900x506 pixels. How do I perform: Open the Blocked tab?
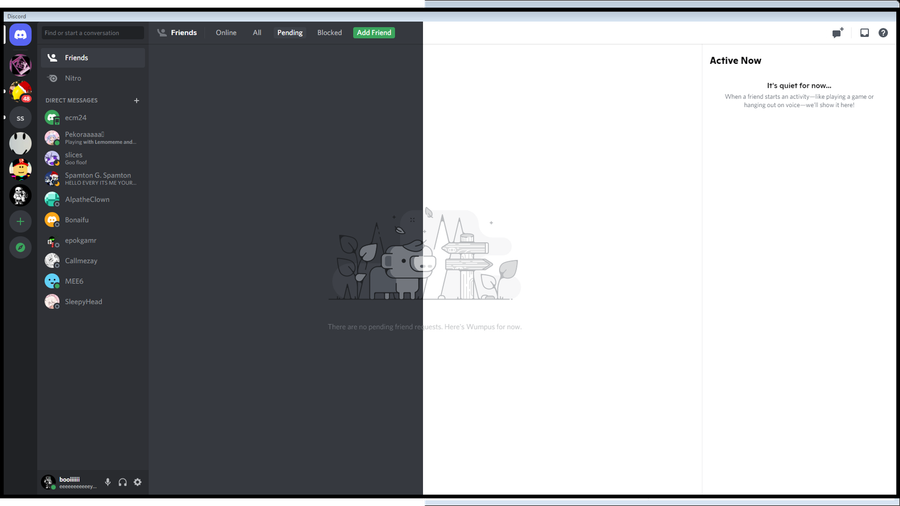click(329, 33)
